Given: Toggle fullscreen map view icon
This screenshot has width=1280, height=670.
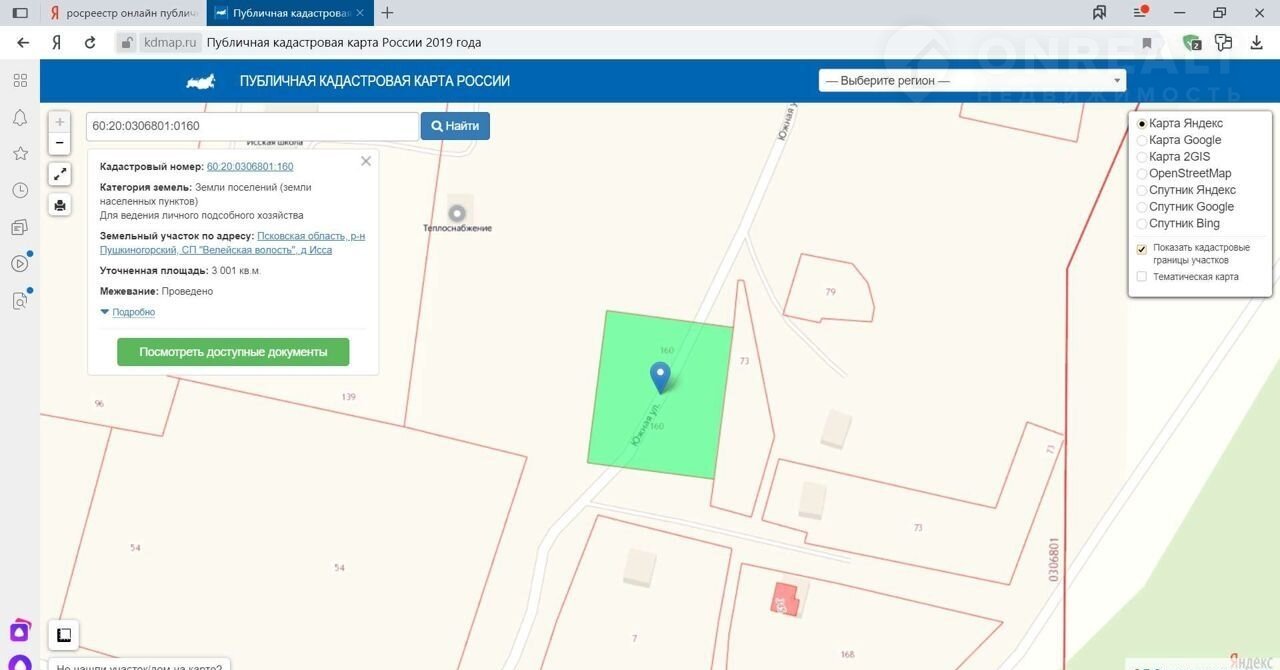Looking at the screenshot, I should (x=60, y=174).
